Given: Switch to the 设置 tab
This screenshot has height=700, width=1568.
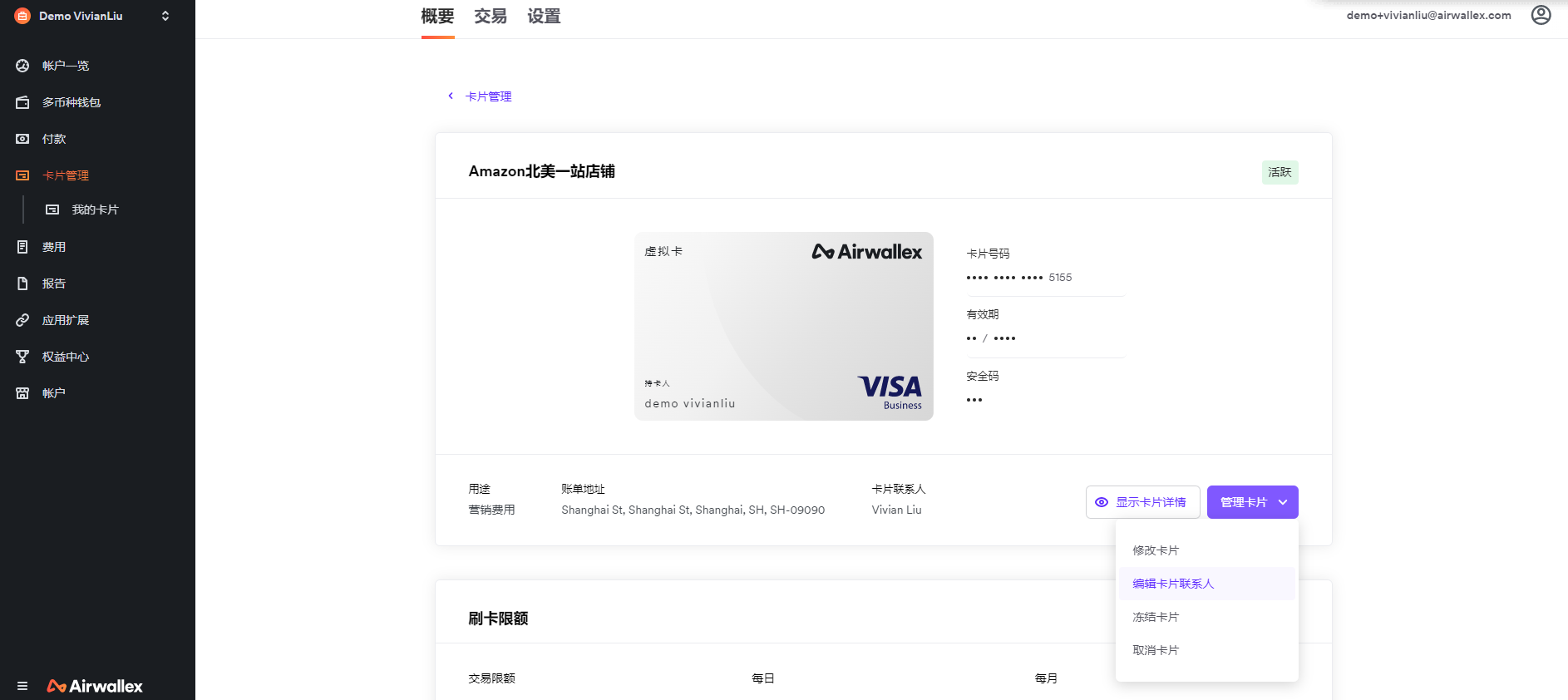Looking at the screenshot, I should 544,17.
